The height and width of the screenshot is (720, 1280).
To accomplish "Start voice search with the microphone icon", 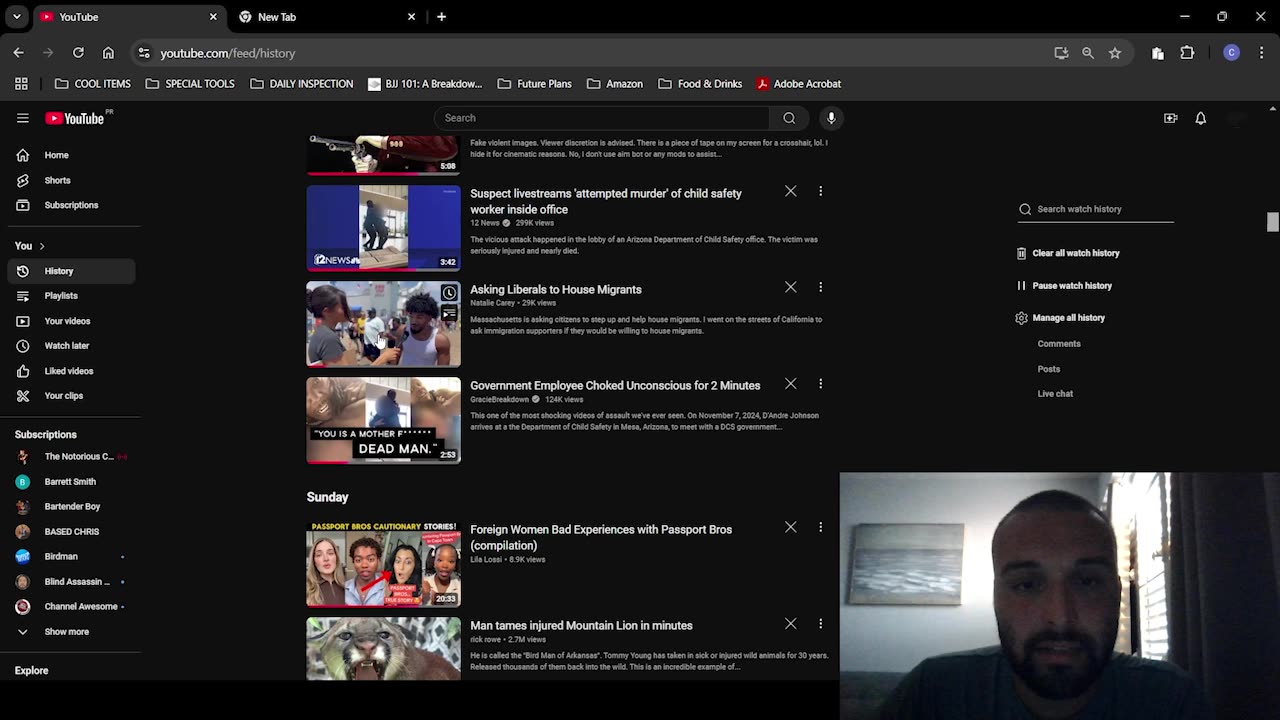I will (831, 118).
